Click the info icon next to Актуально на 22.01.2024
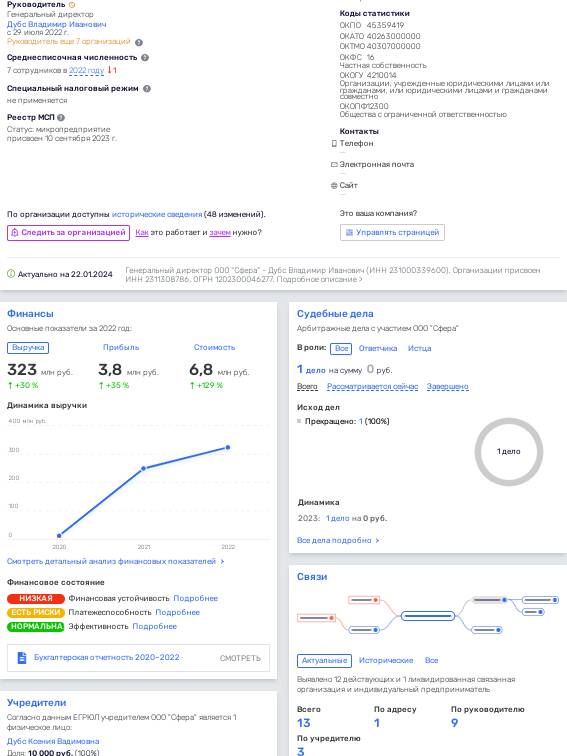 click(x=11, y=274)
